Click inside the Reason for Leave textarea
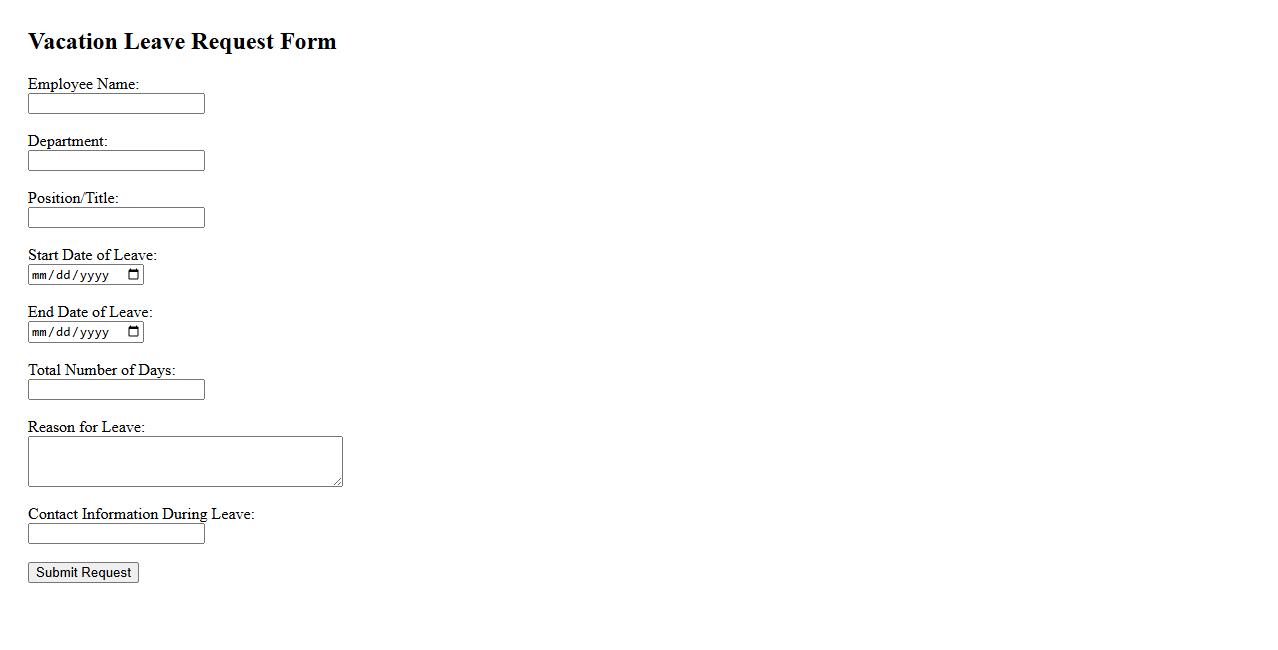The image size is (1278, 650). pyautogui.click(x=185, y=461)
